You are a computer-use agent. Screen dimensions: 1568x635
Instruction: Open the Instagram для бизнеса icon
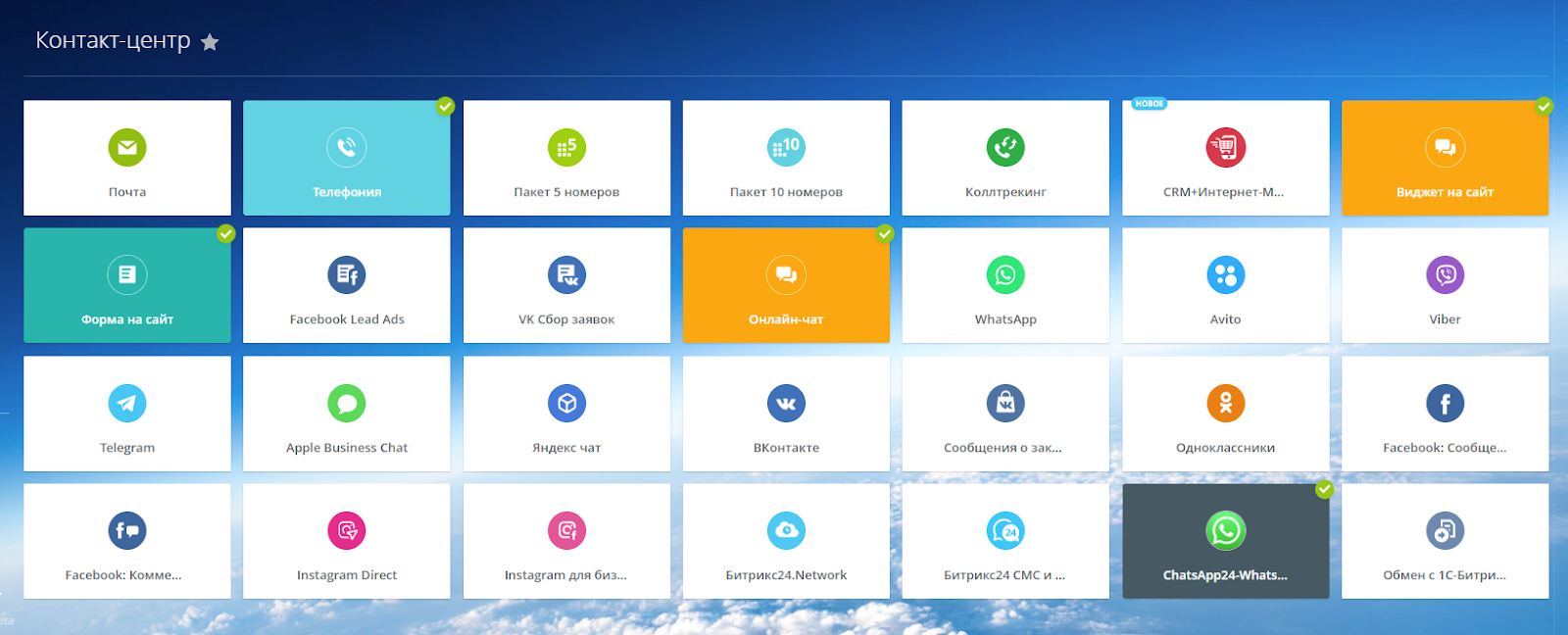tap(566, 531)
